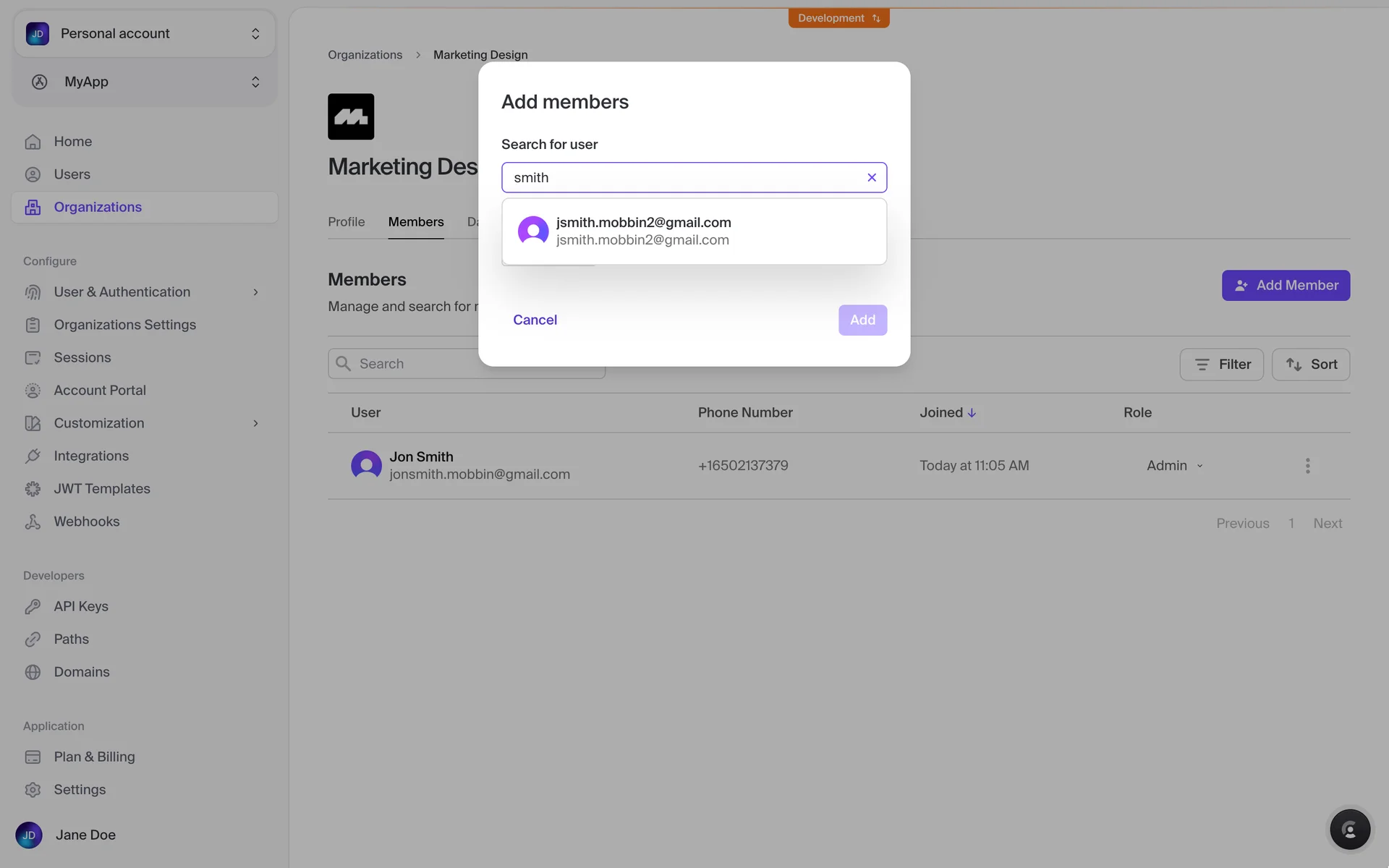
Task: Clear the smith search text with X
Action: [x=872, y=177]
